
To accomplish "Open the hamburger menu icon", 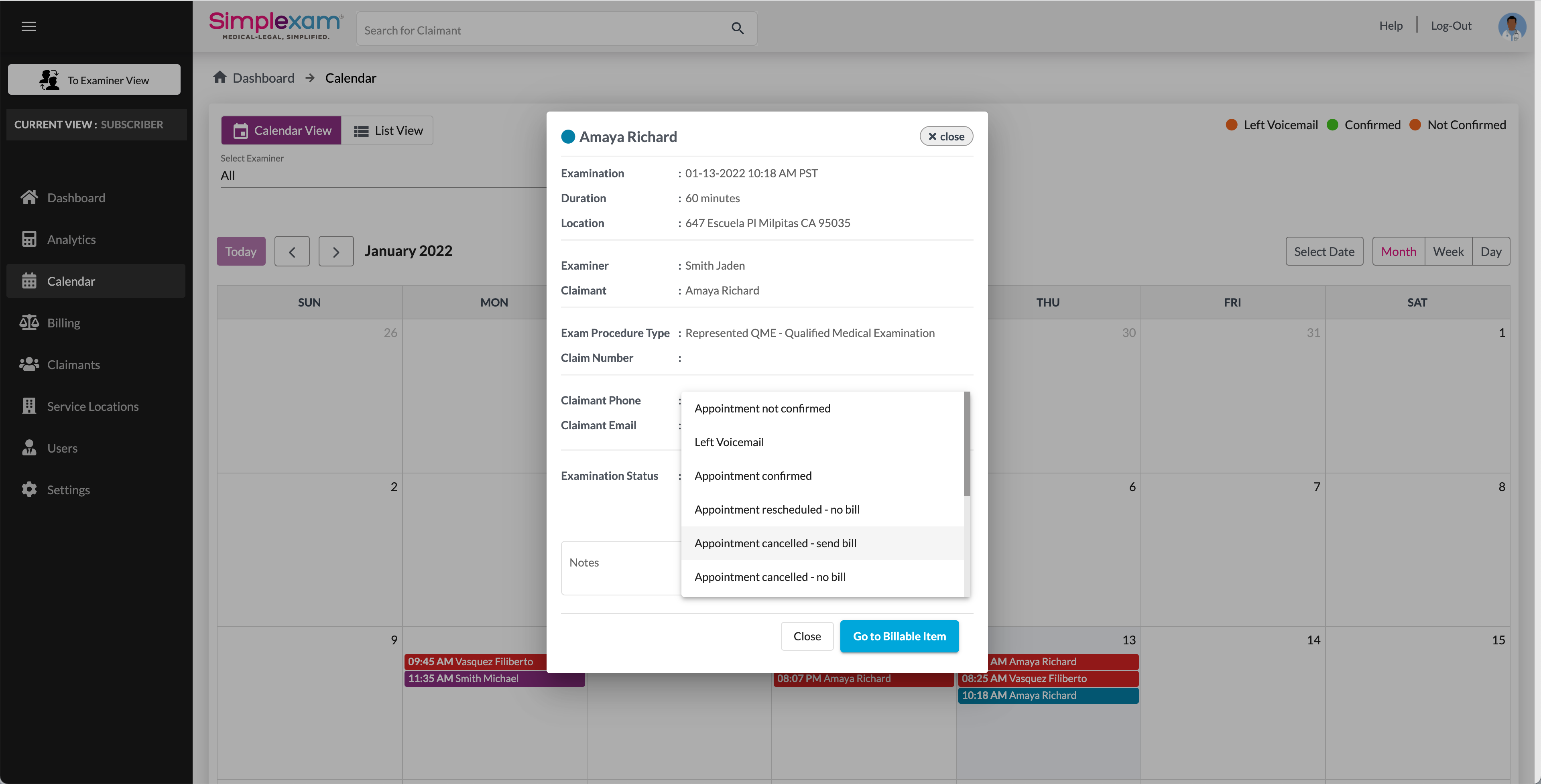I will [29, 26].
